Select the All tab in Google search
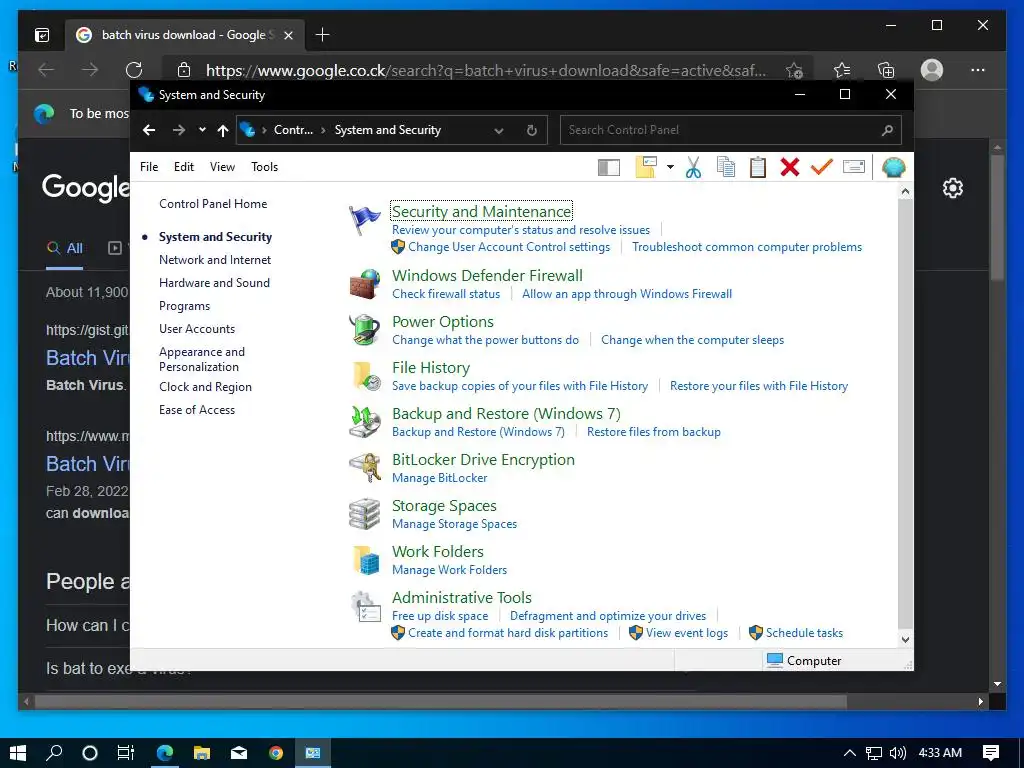Image resolution: width=1024 pixels, height=768 pixels. point(65,248)
